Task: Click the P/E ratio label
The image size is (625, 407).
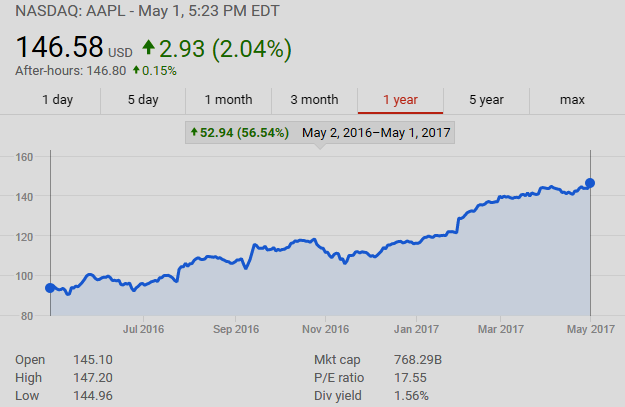Action: click(x=339, y=378)
